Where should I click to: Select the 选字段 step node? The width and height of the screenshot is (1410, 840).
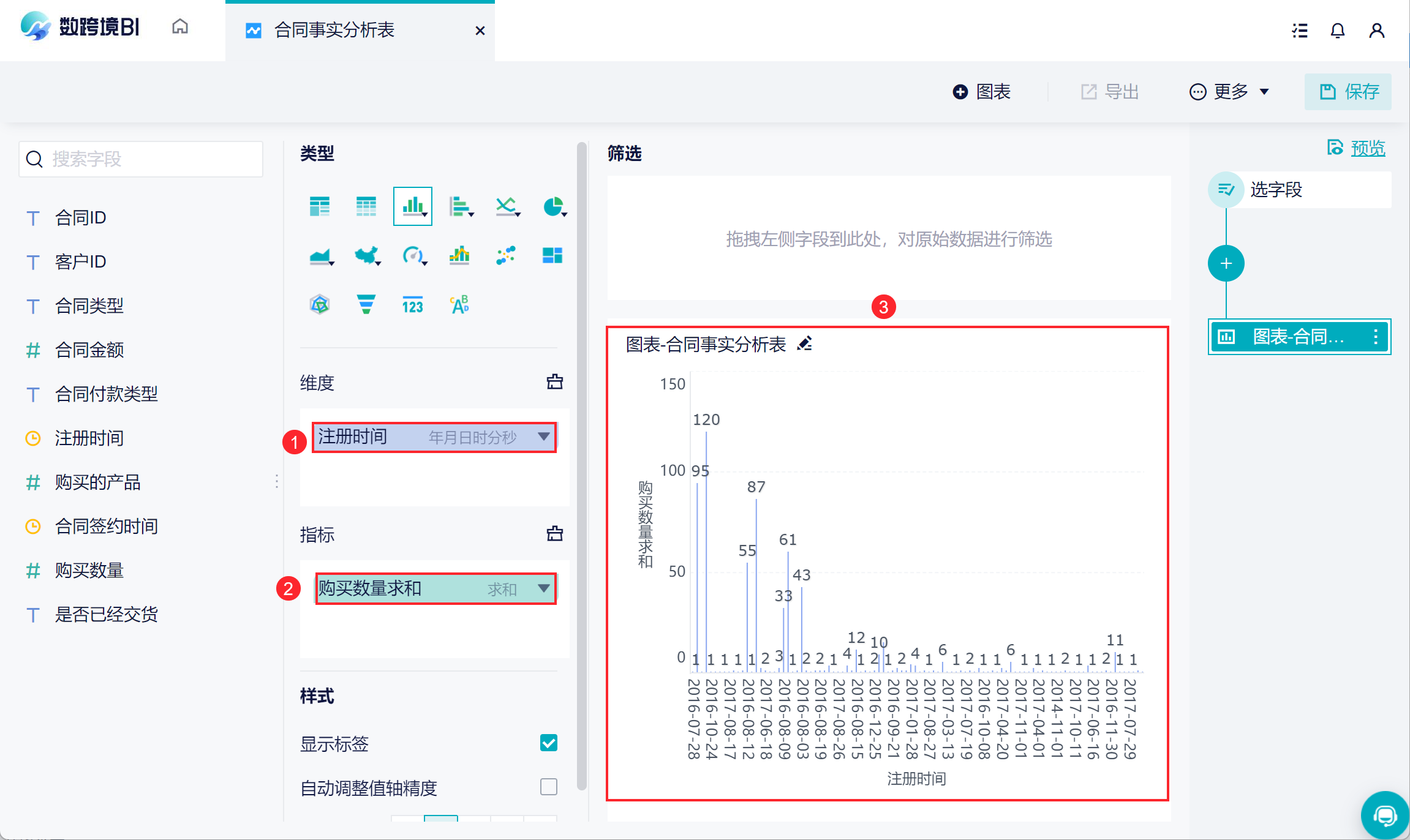point(1300,190)
